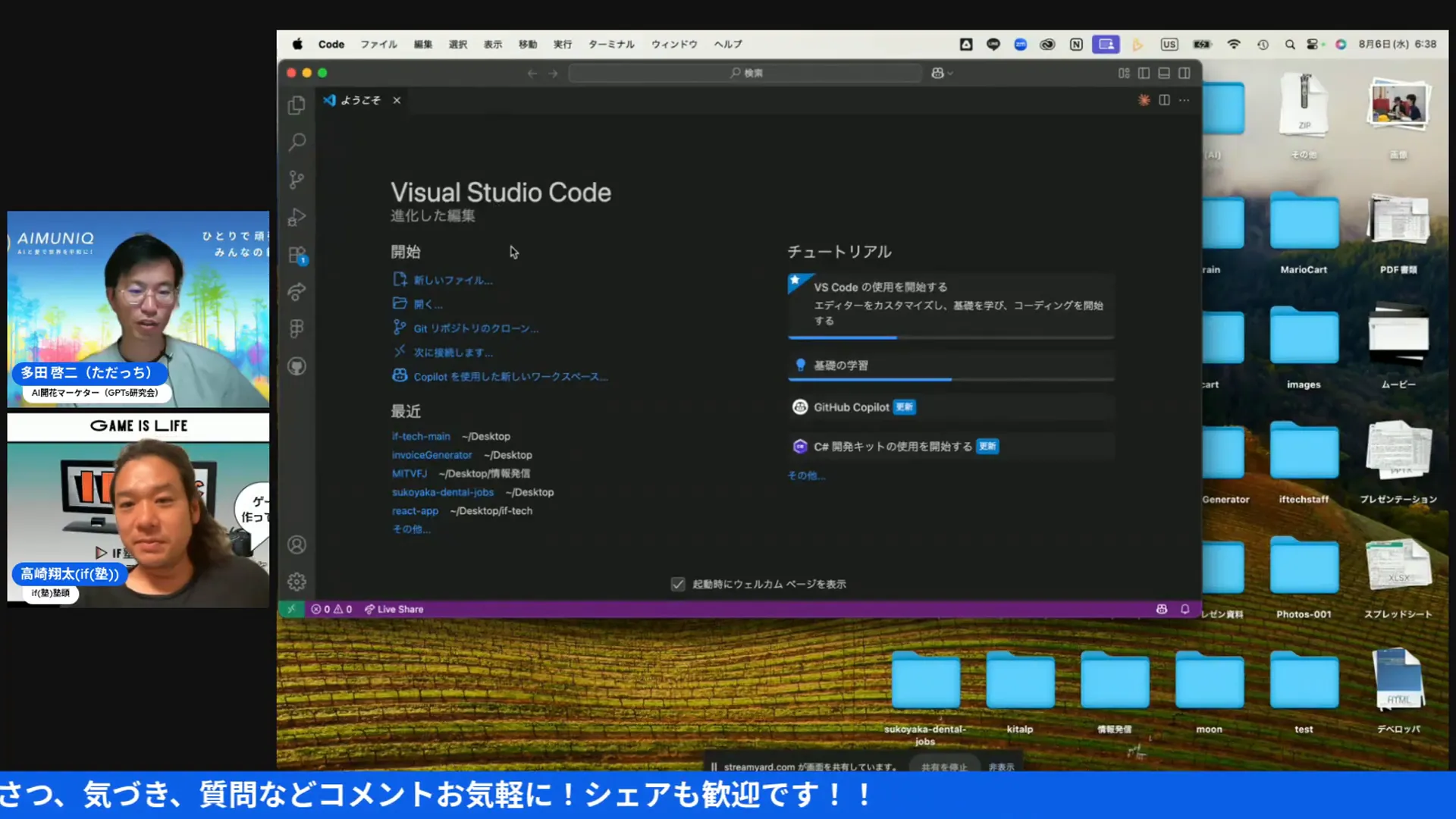Click the orange Claude icon in editor toolbar
Screen dimensions: 1456x819
pyautogui.click(x=1144, y=100)
